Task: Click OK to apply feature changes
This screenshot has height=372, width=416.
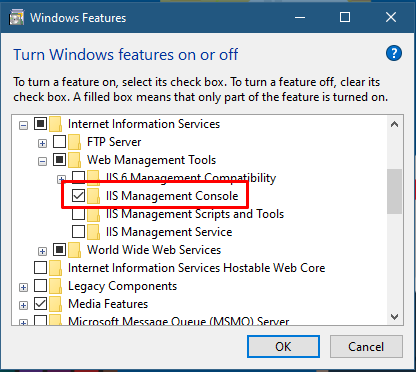Action: coord(283,347)
